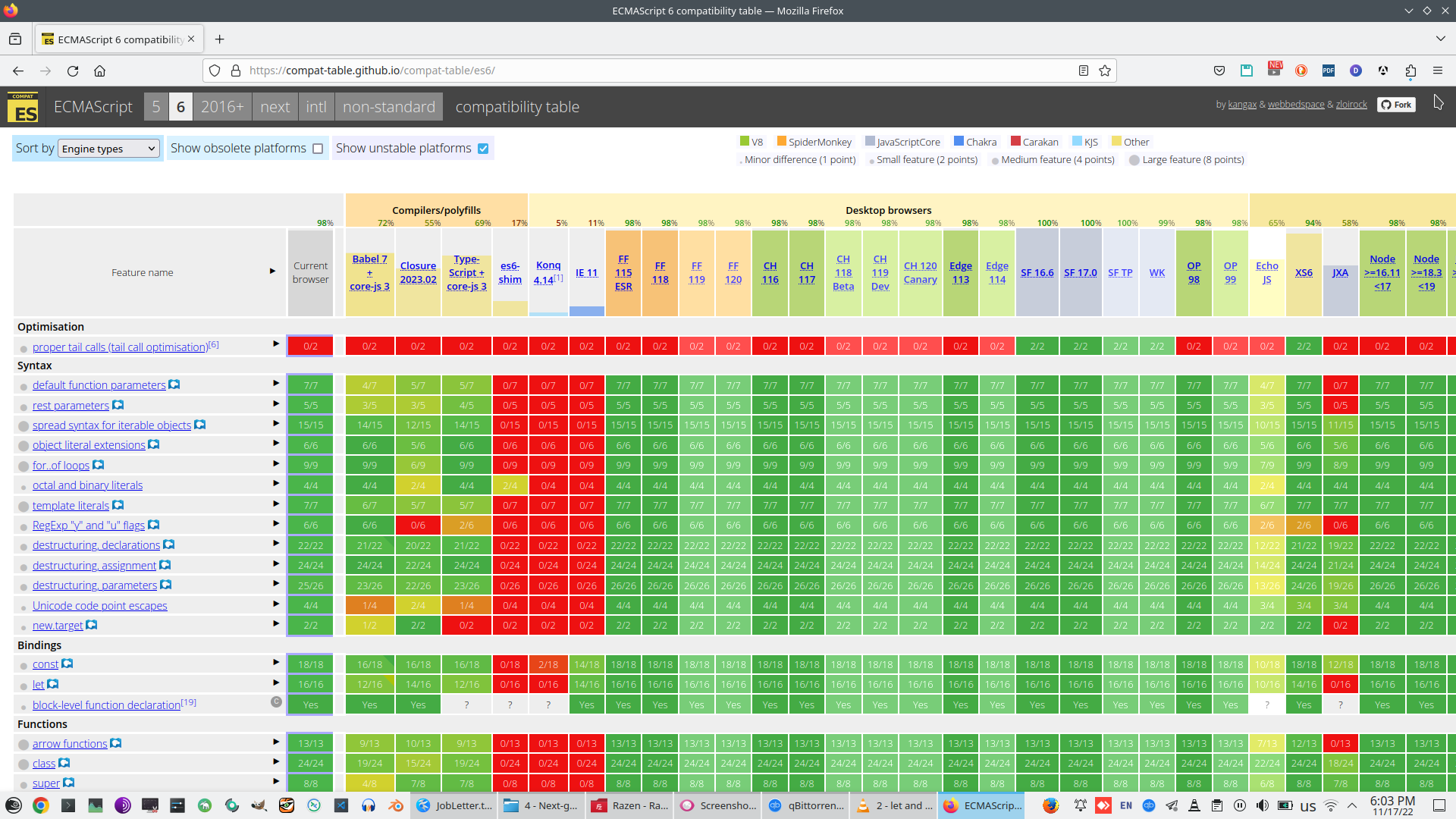
Task: Open the destructuring, declarations feature link
Action: [96, 545]
